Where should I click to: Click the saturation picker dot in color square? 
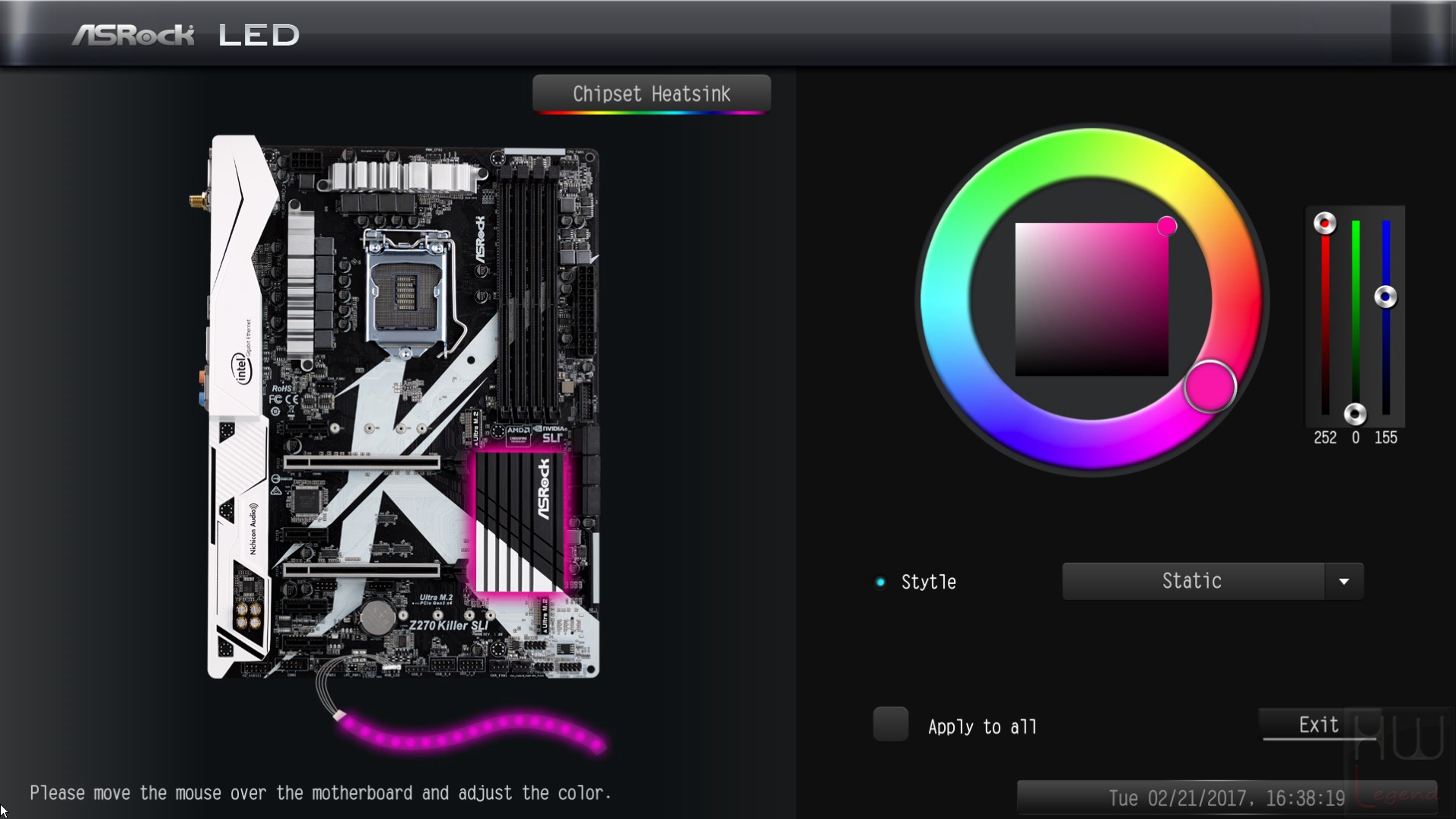coord(1167,226)
